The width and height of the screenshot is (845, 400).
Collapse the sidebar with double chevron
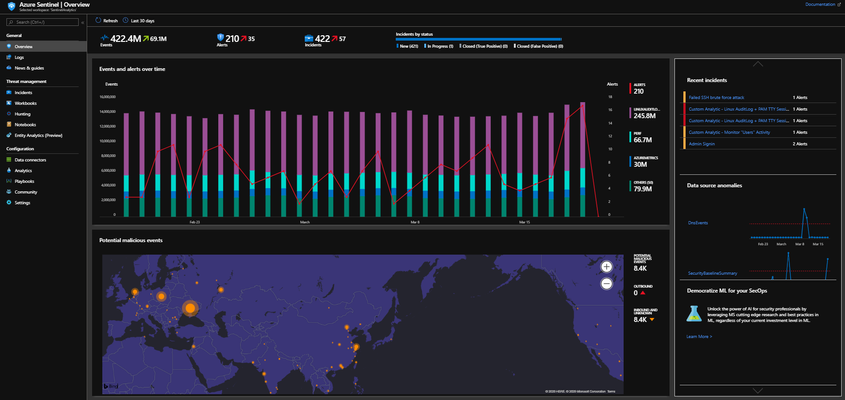point(82,22)
